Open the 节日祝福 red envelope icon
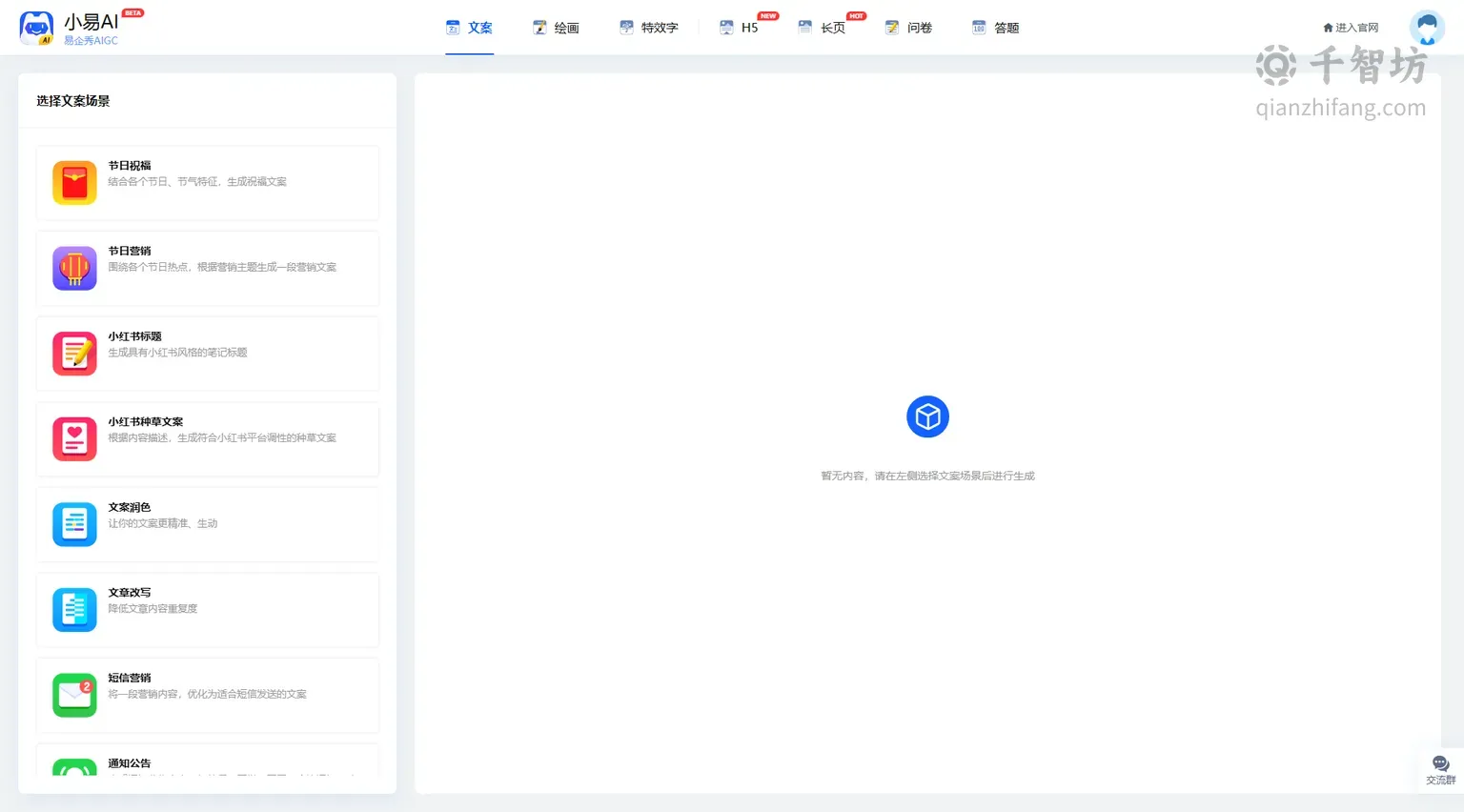Screen dimensions: 1464x812 [x=74, y=183]
